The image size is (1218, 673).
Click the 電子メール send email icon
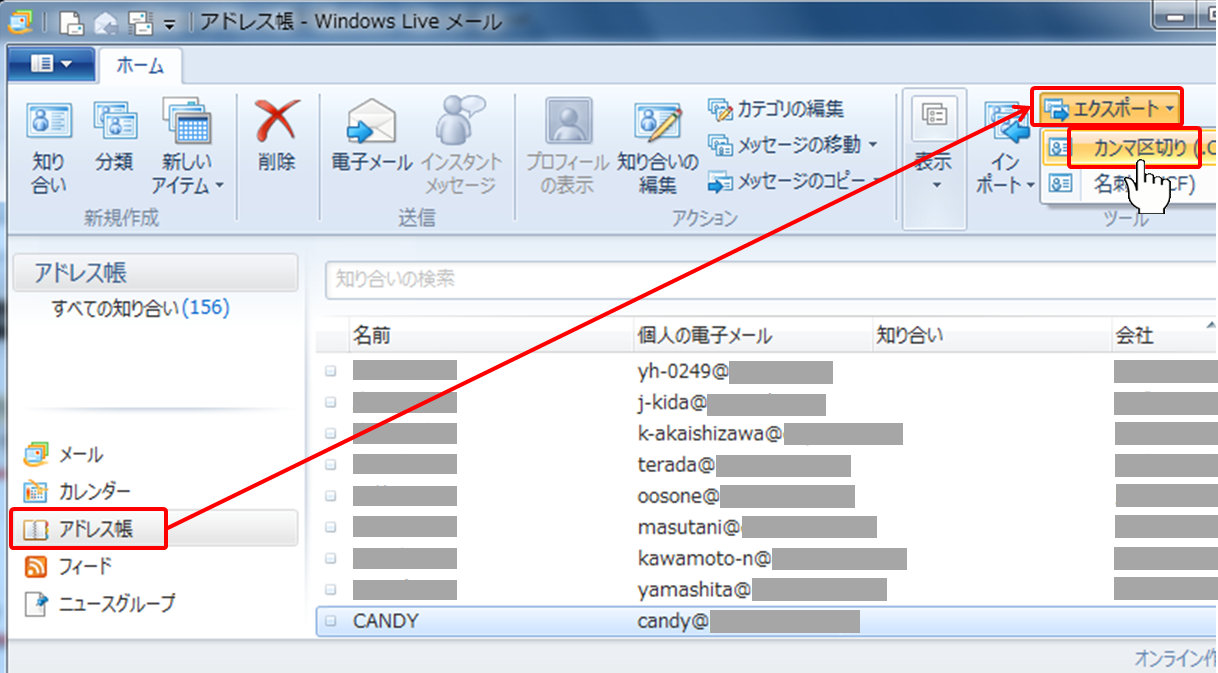[371, 124]
